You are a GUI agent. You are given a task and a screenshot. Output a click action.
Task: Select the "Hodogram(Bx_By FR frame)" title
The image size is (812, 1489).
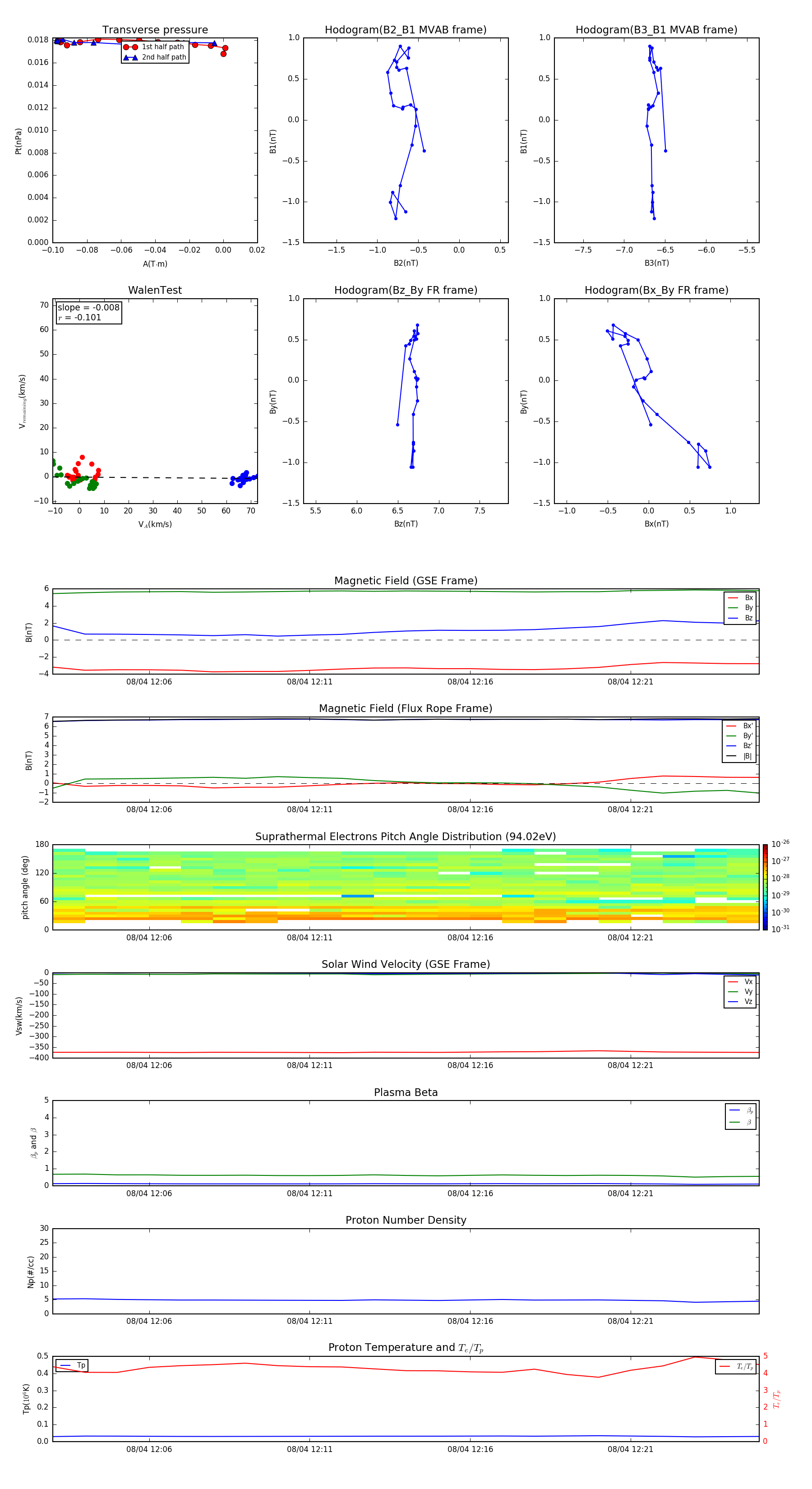coord(656,290)
